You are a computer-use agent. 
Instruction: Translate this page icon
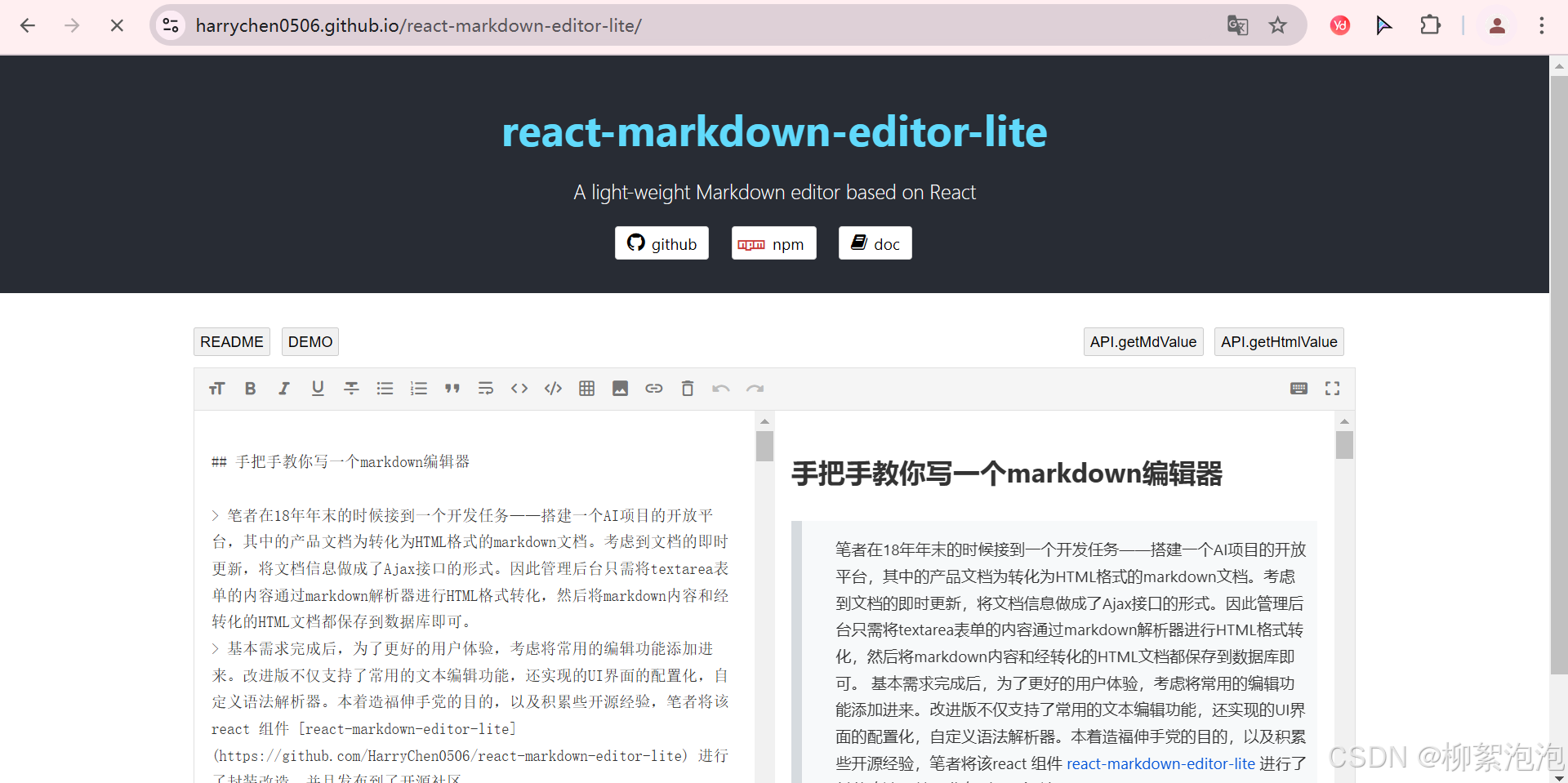point(1237,25)
